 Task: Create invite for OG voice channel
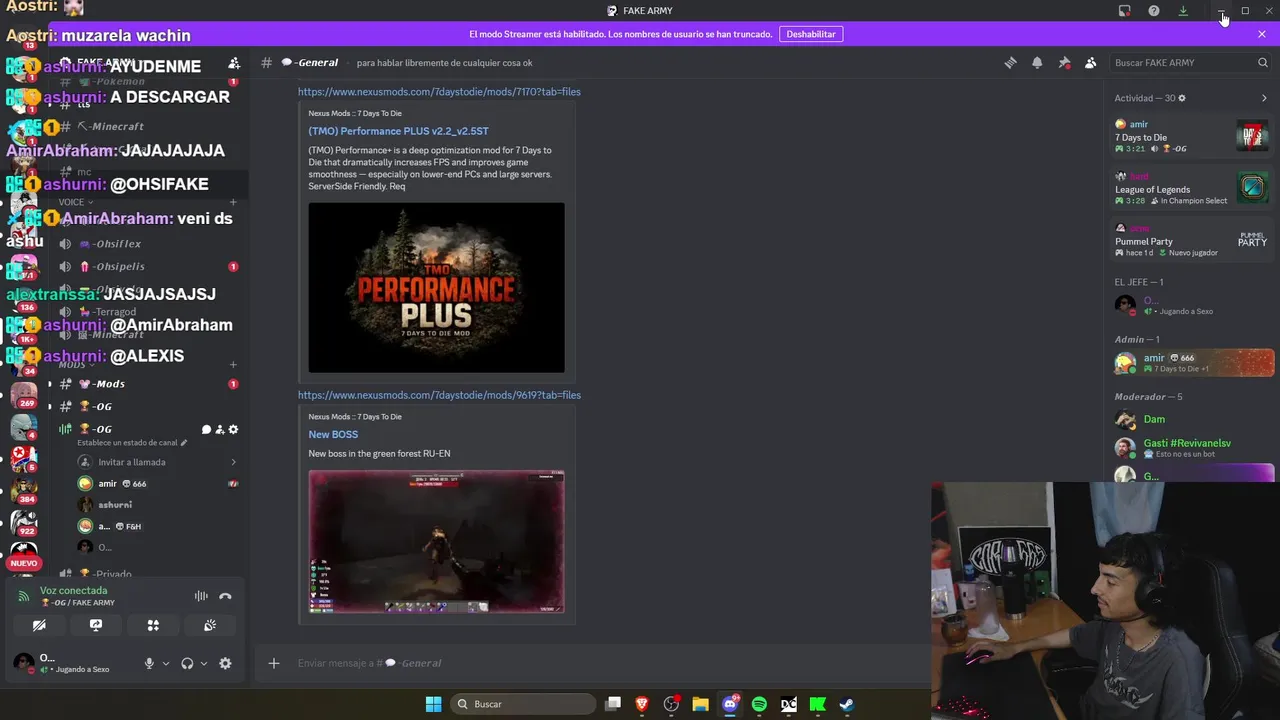tap(220, 430)
